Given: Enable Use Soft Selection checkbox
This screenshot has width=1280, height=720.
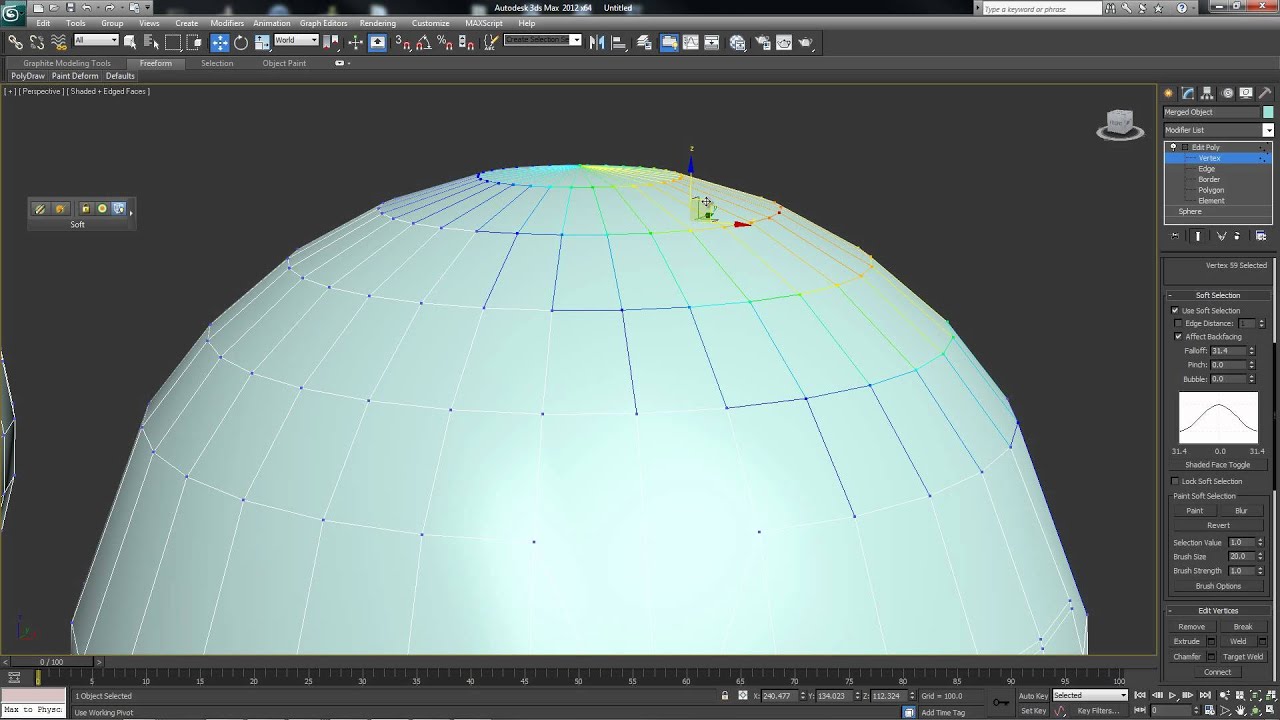Looking at the screenshot, I should pos(1175,311).
